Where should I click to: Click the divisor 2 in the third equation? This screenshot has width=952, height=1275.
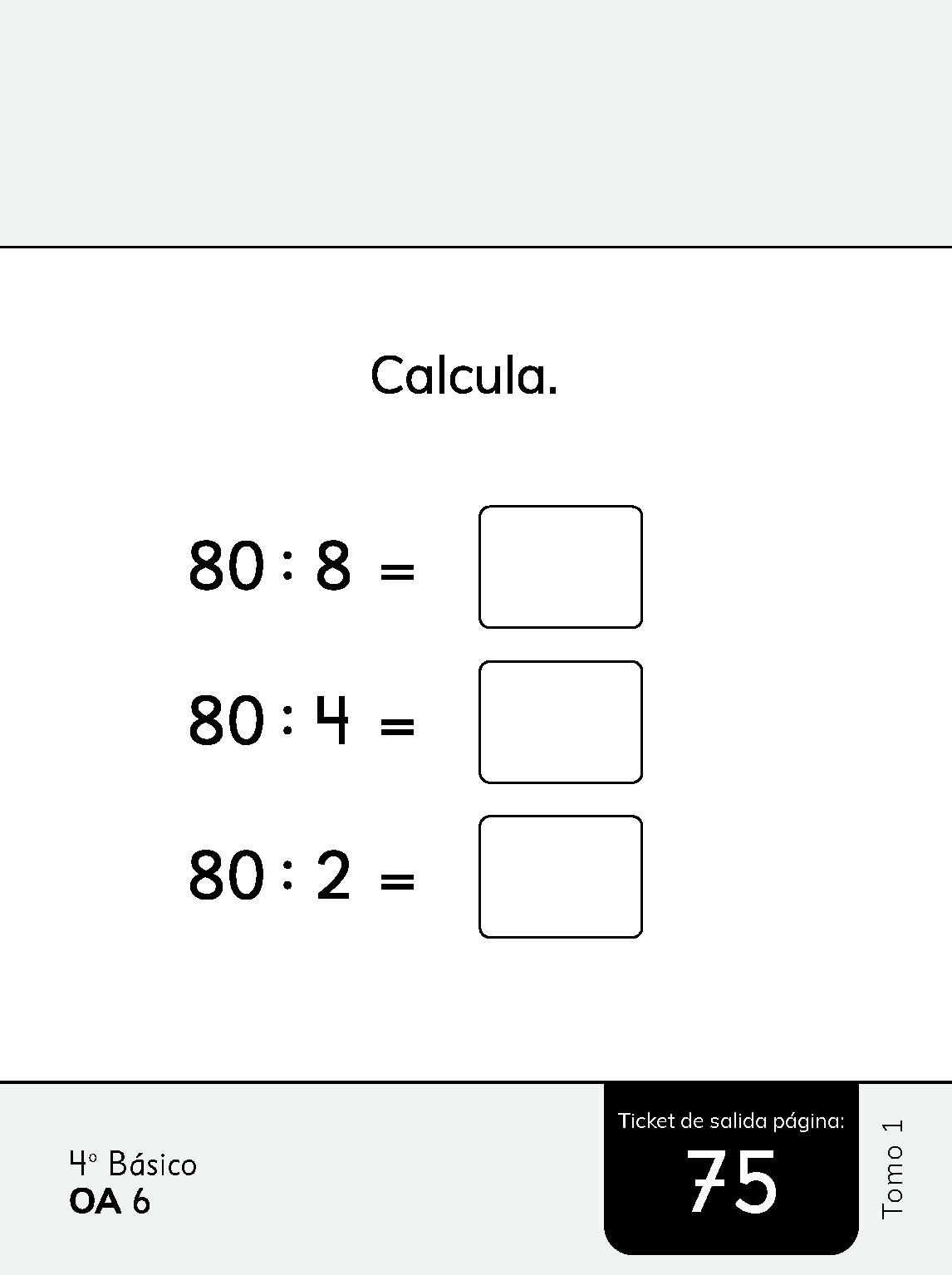333,876
